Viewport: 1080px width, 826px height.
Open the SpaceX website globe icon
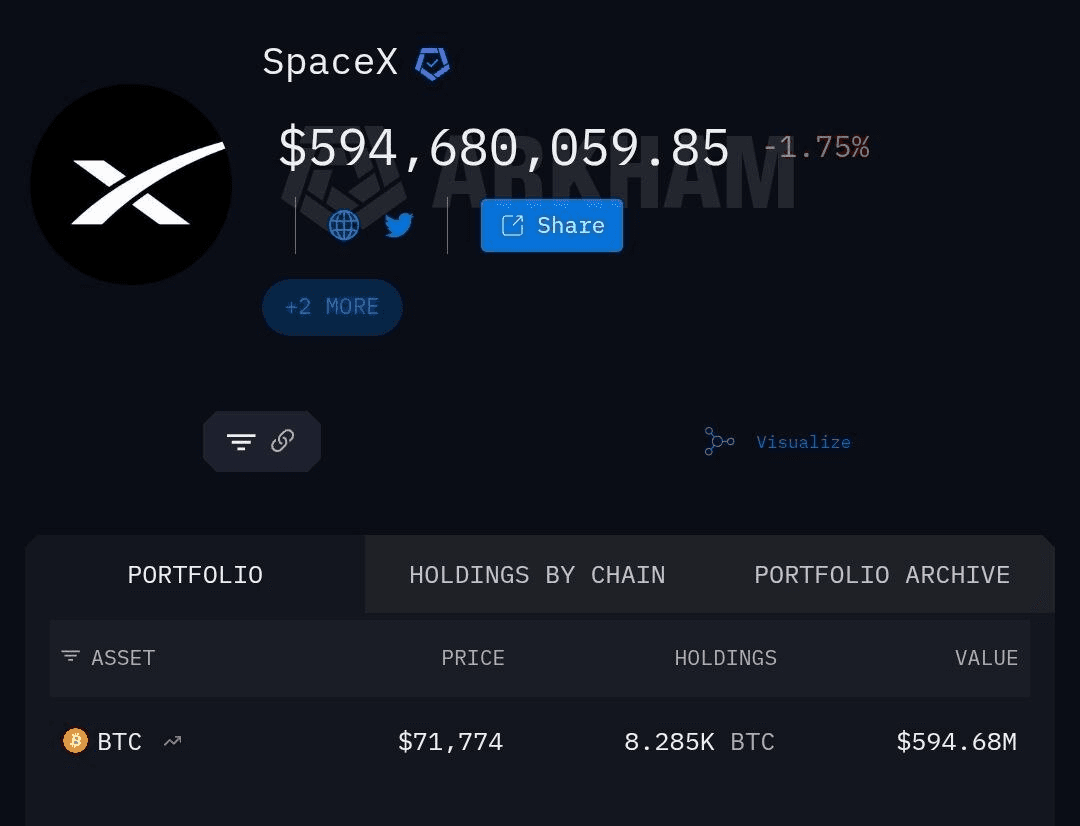point(344,225)
